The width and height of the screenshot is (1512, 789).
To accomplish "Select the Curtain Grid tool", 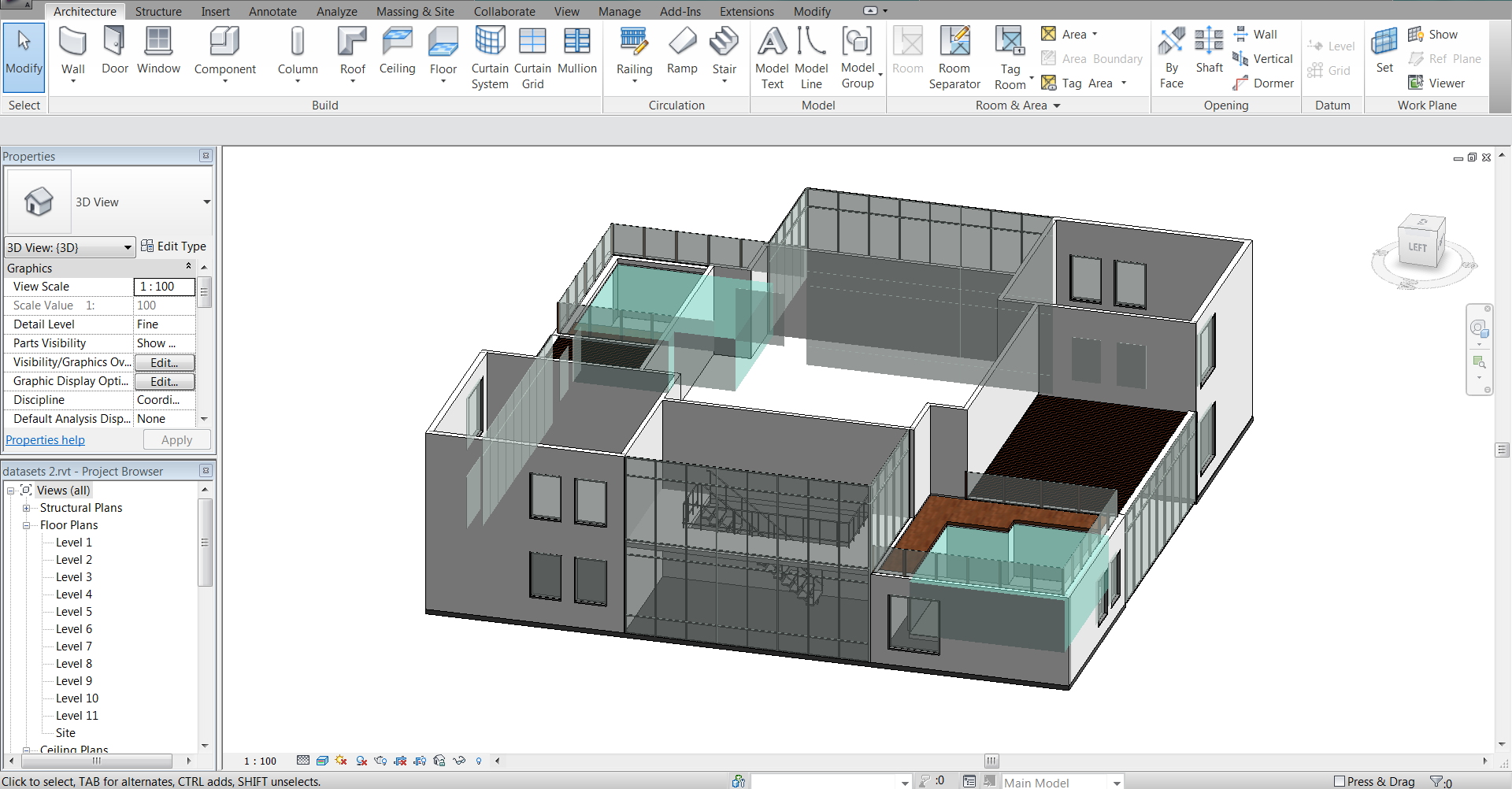I will (532, 58).
